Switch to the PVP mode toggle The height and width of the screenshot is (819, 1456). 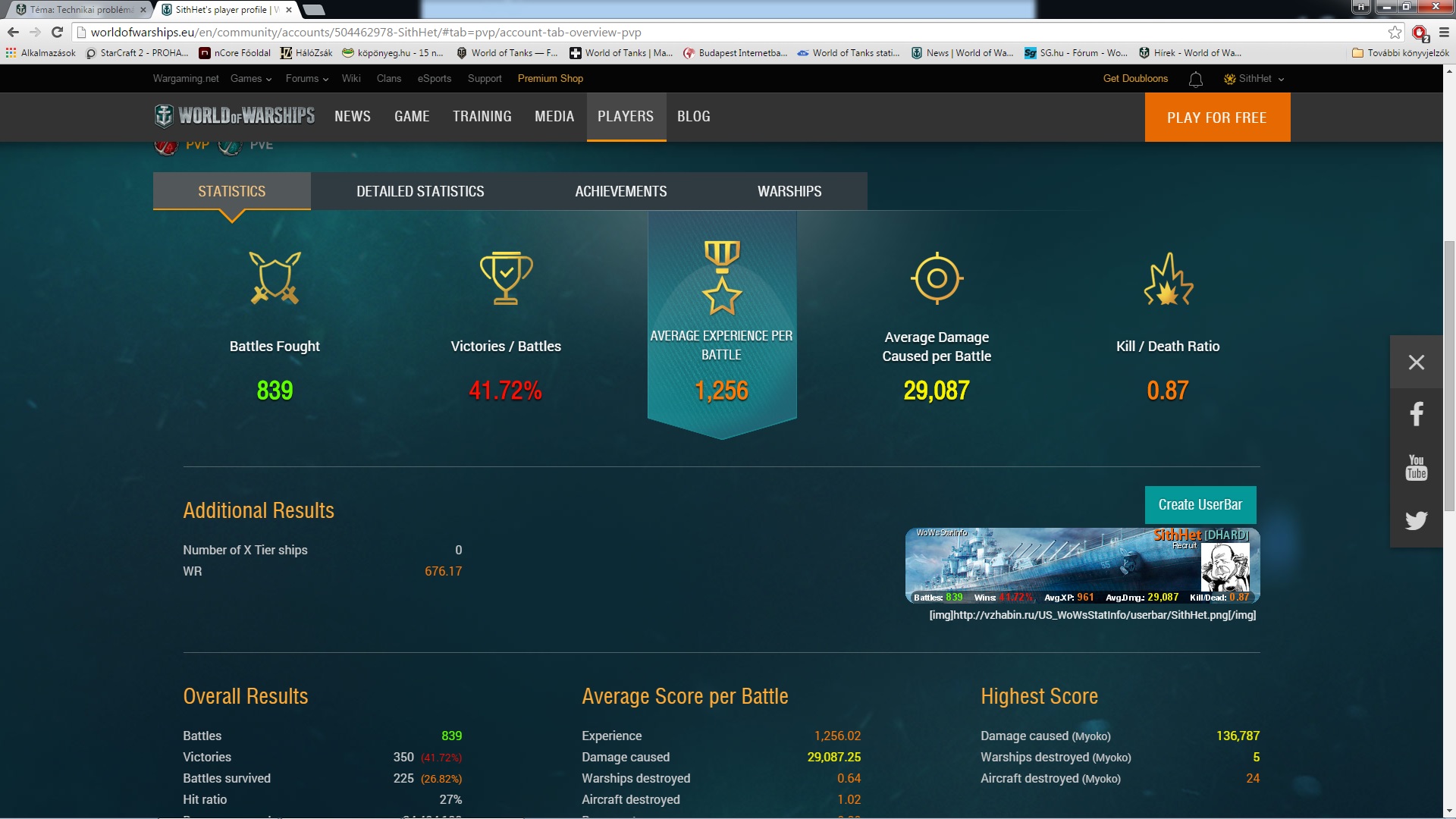point(183,145)
